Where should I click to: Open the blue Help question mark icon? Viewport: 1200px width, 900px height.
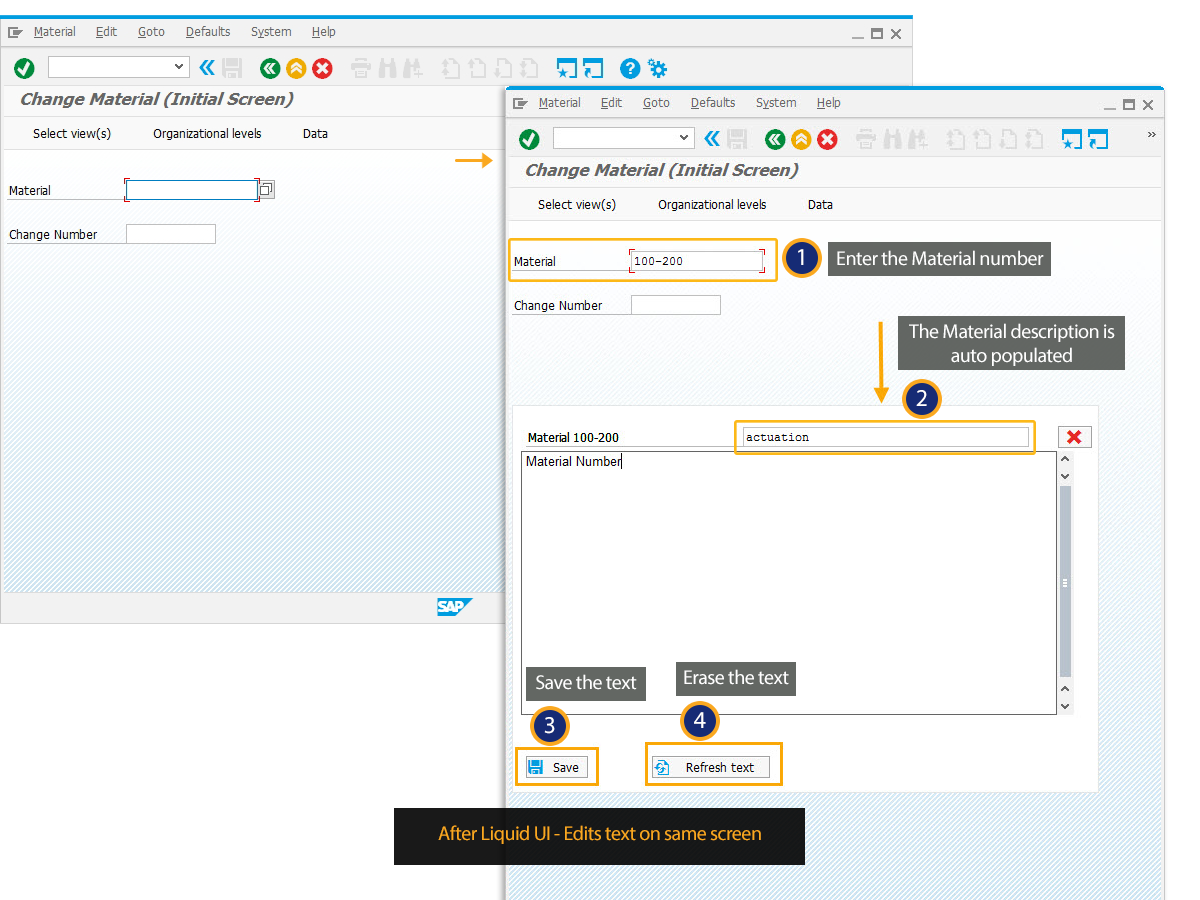(630, 68)
